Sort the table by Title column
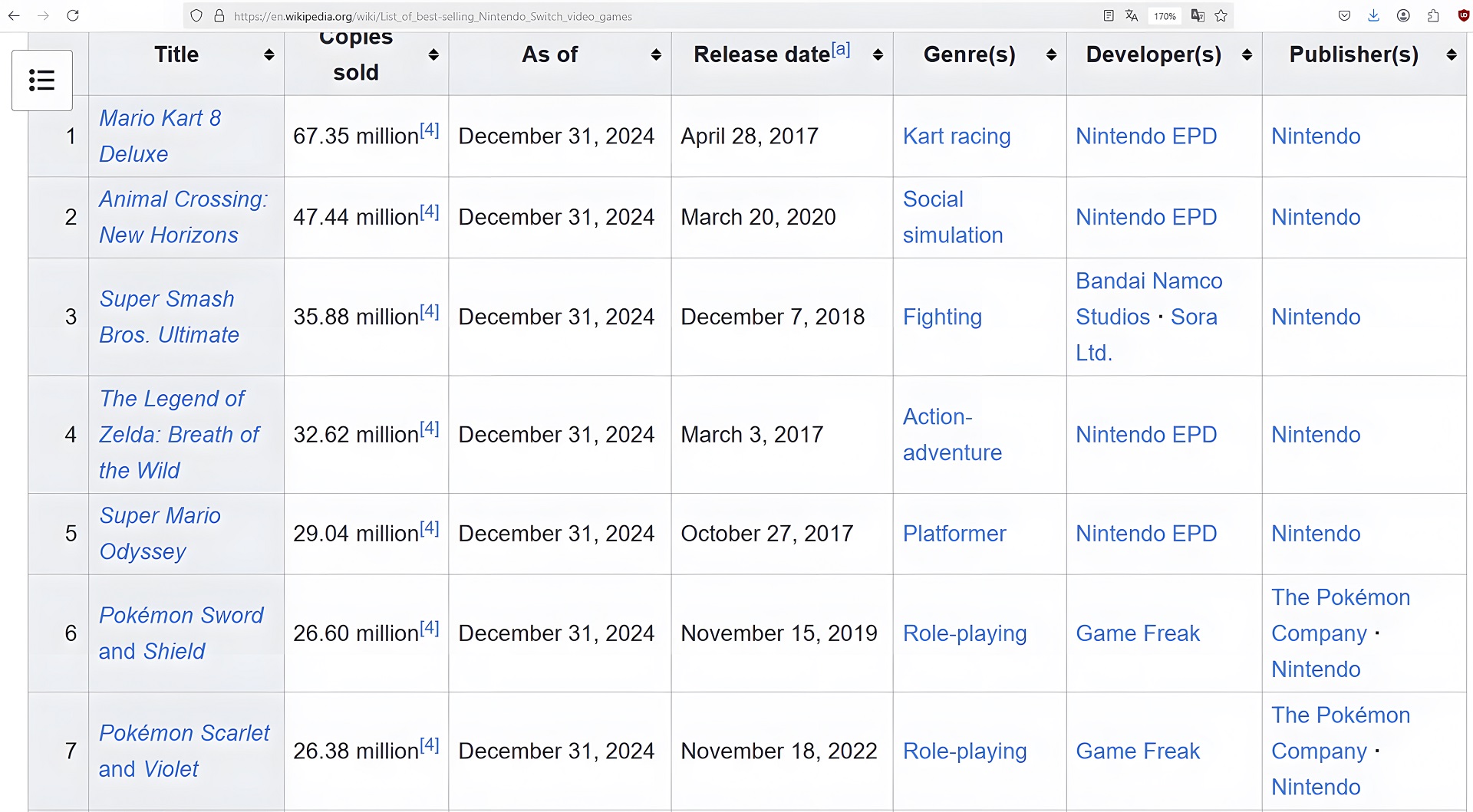Screen dimensions: 1473x812 (x=269, y=54)
